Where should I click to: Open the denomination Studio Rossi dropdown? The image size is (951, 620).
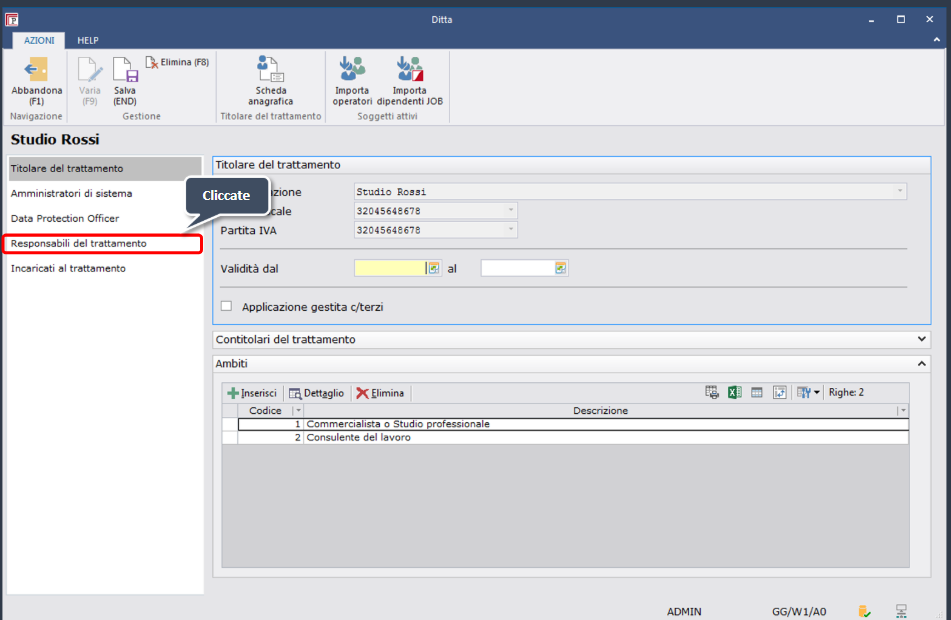point(899,191)
